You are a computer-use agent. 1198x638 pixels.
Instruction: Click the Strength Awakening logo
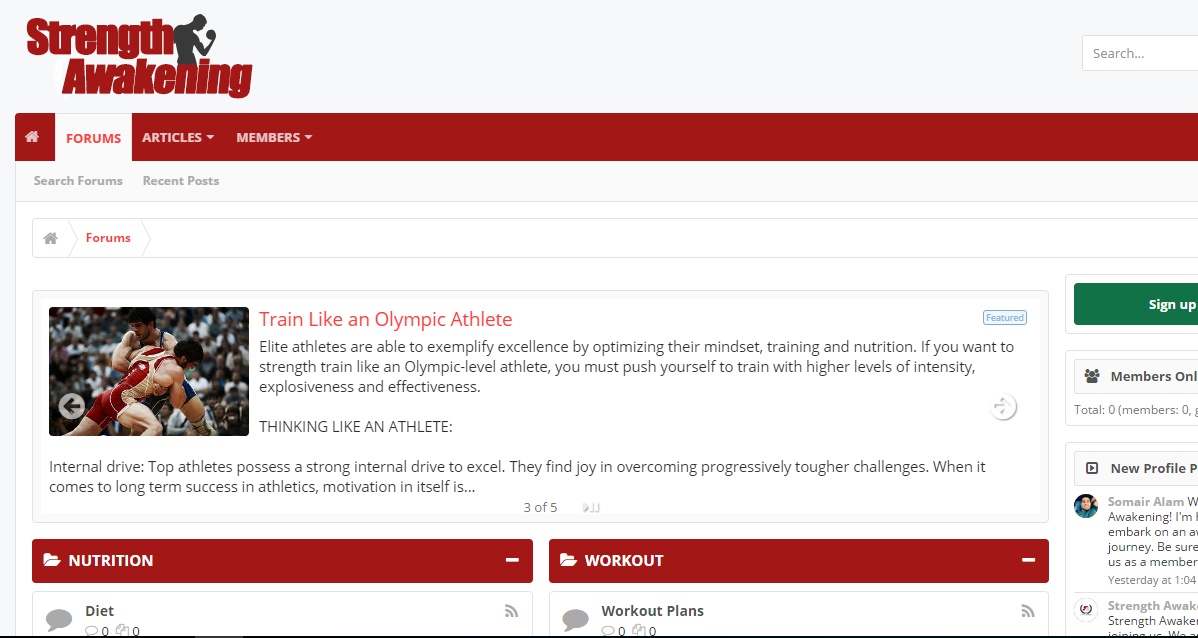[x=139, y=56]
